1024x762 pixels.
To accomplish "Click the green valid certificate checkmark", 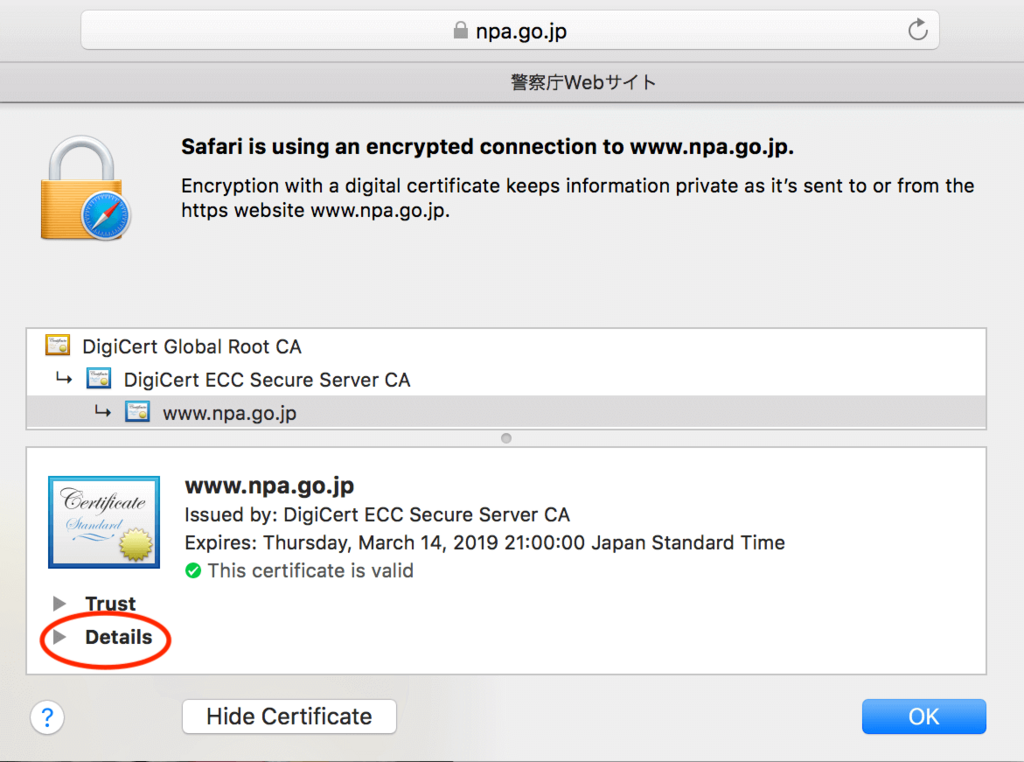I will (x=193, y=571).
